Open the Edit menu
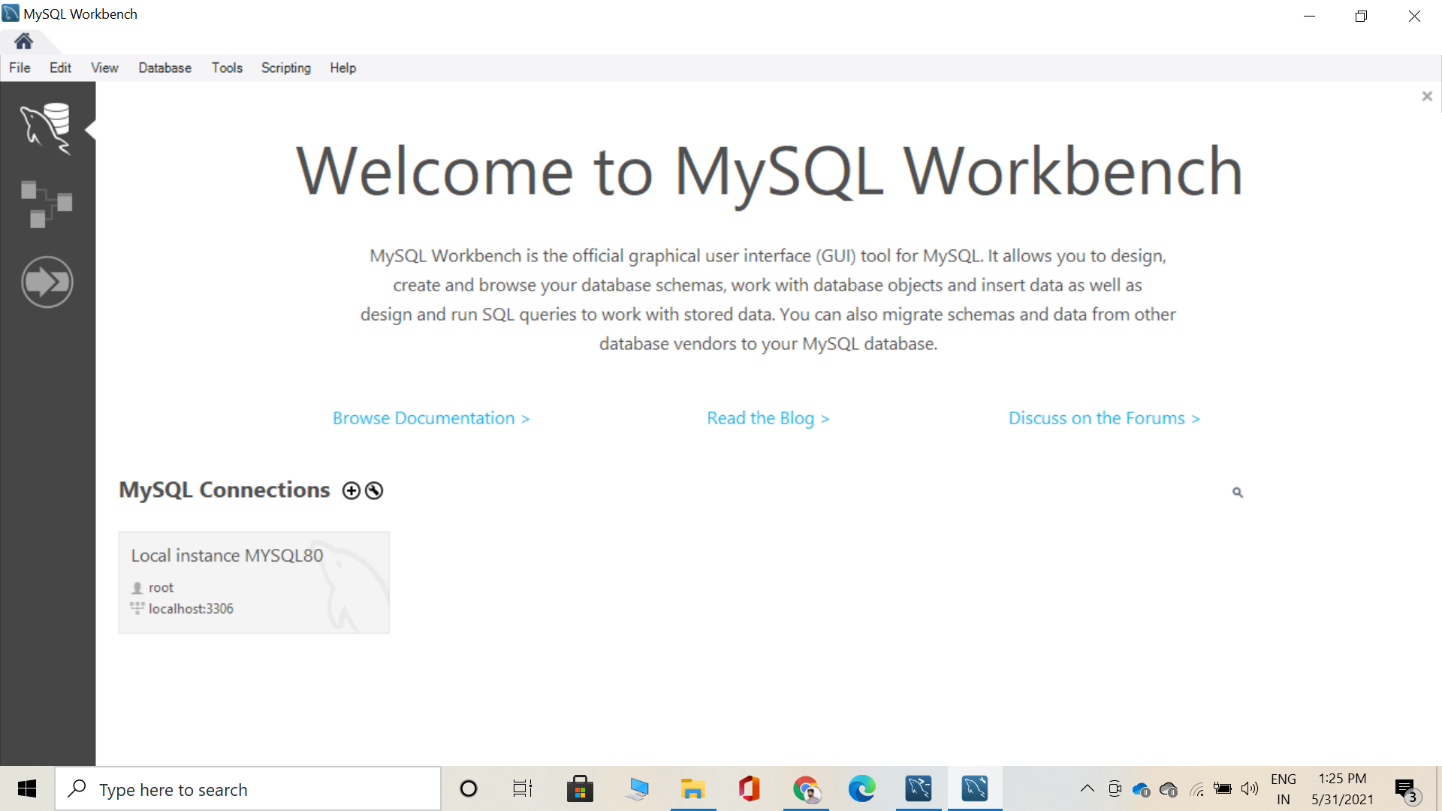The image size is (1442, 811). click(x=61, y=68)
